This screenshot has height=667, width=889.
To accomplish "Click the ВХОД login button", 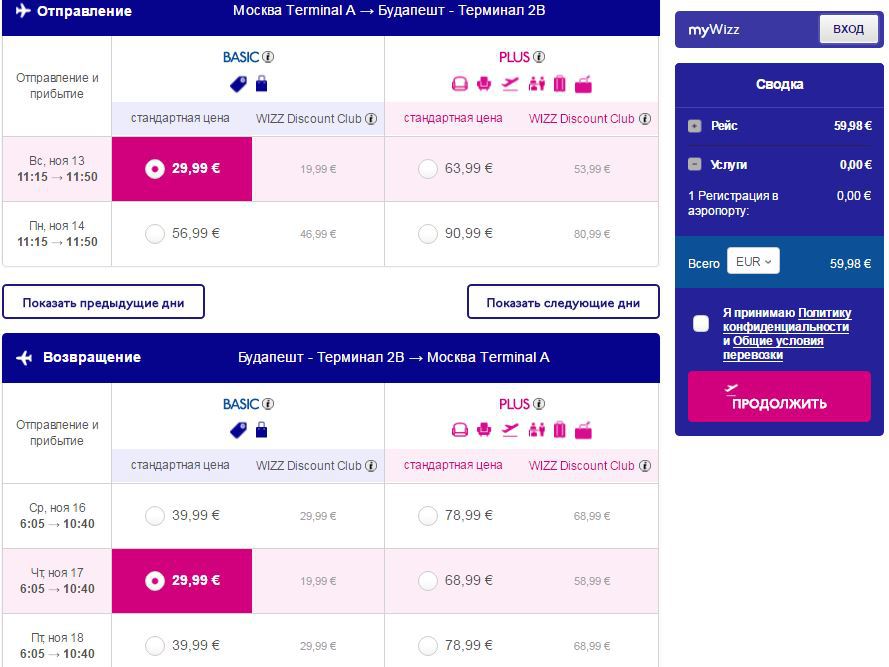I will [848, 29].
